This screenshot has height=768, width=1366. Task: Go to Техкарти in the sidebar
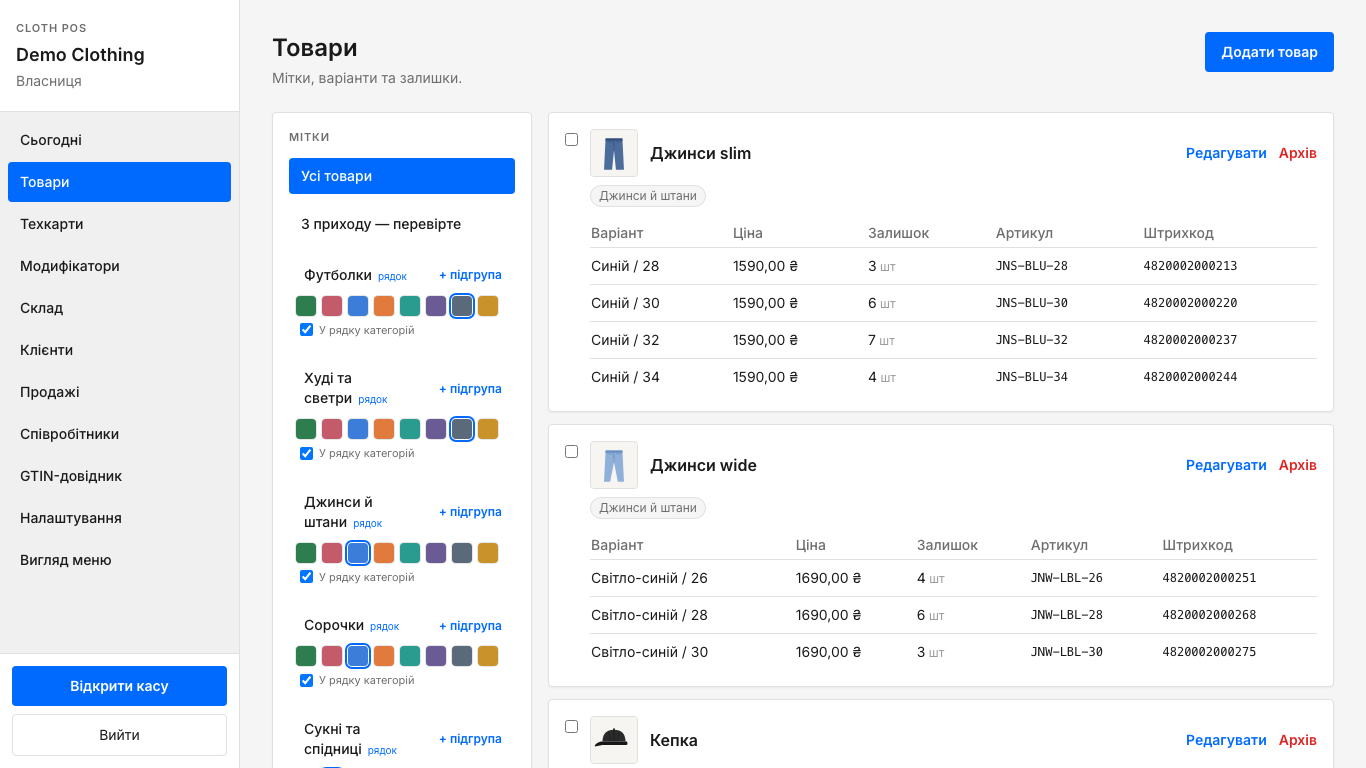[119, 224]
